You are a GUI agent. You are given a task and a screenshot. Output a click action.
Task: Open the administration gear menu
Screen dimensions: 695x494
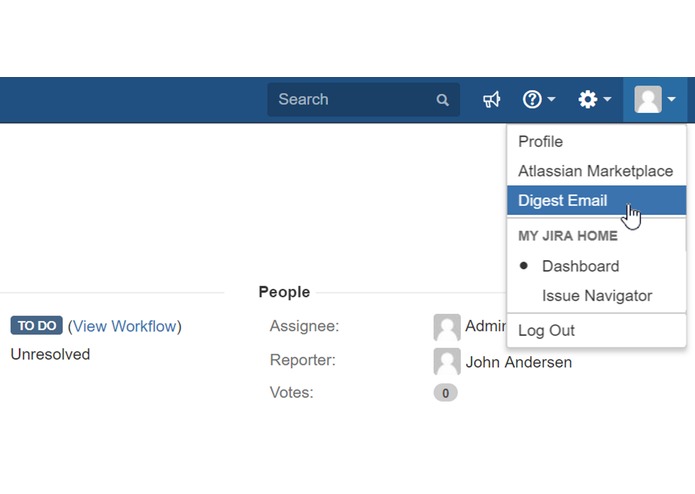pos(588,99)
